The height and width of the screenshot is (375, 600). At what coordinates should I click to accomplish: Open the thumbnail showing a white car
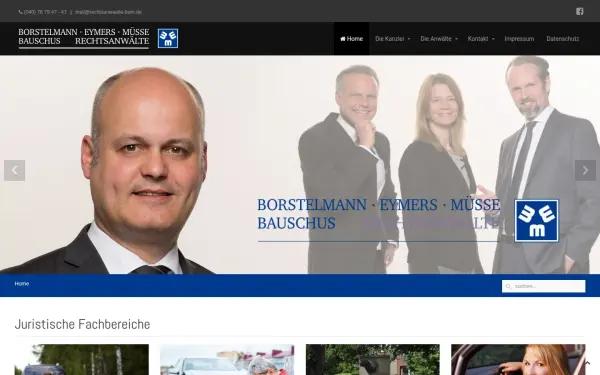(x=227, y=359)
